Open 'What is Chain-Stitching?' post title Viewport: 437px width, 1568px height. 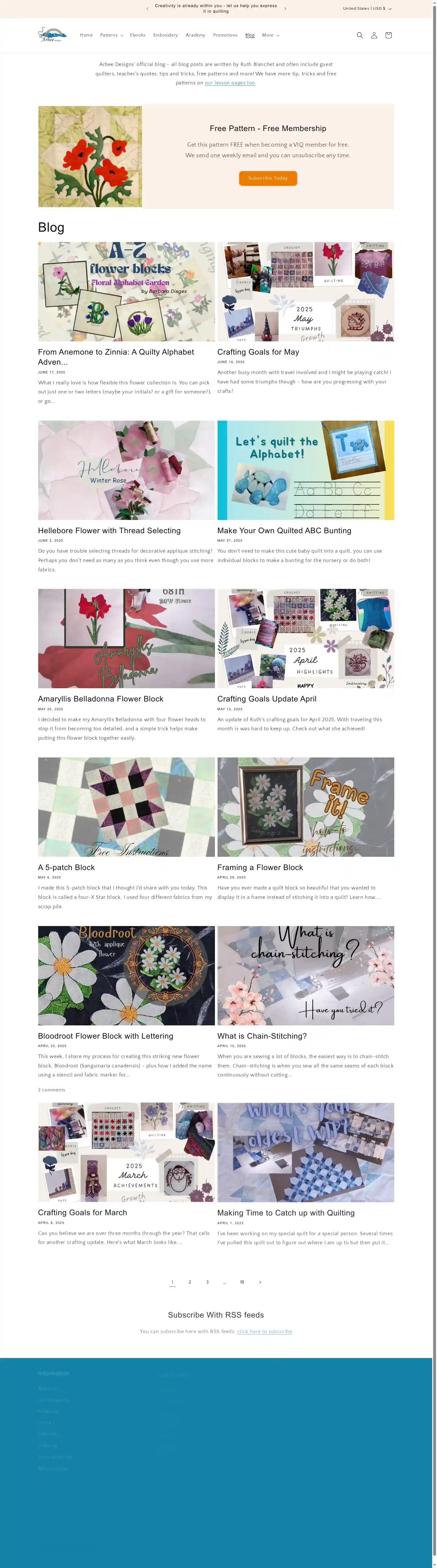coord(262,1036)
